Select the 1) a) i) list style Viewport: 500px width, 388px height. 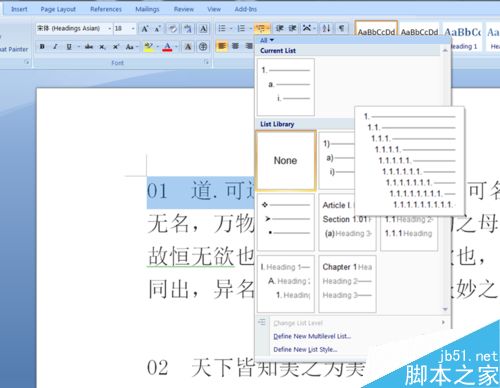coord(336,160)
